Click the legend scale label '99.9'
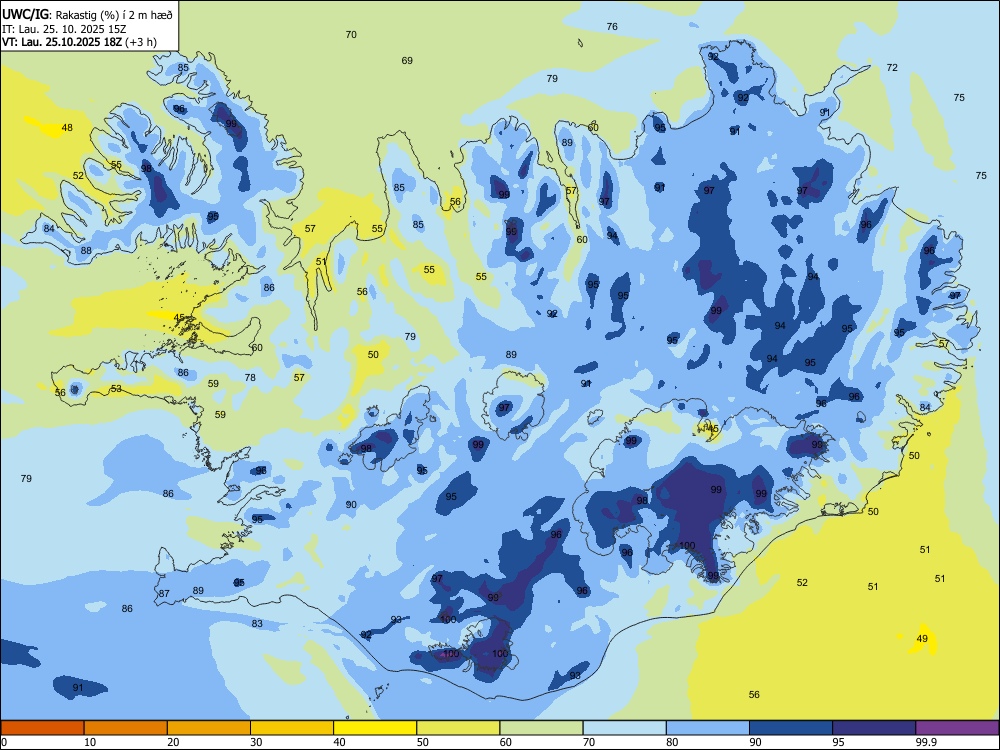This screenshot has width=1000, height=750. 926,742
